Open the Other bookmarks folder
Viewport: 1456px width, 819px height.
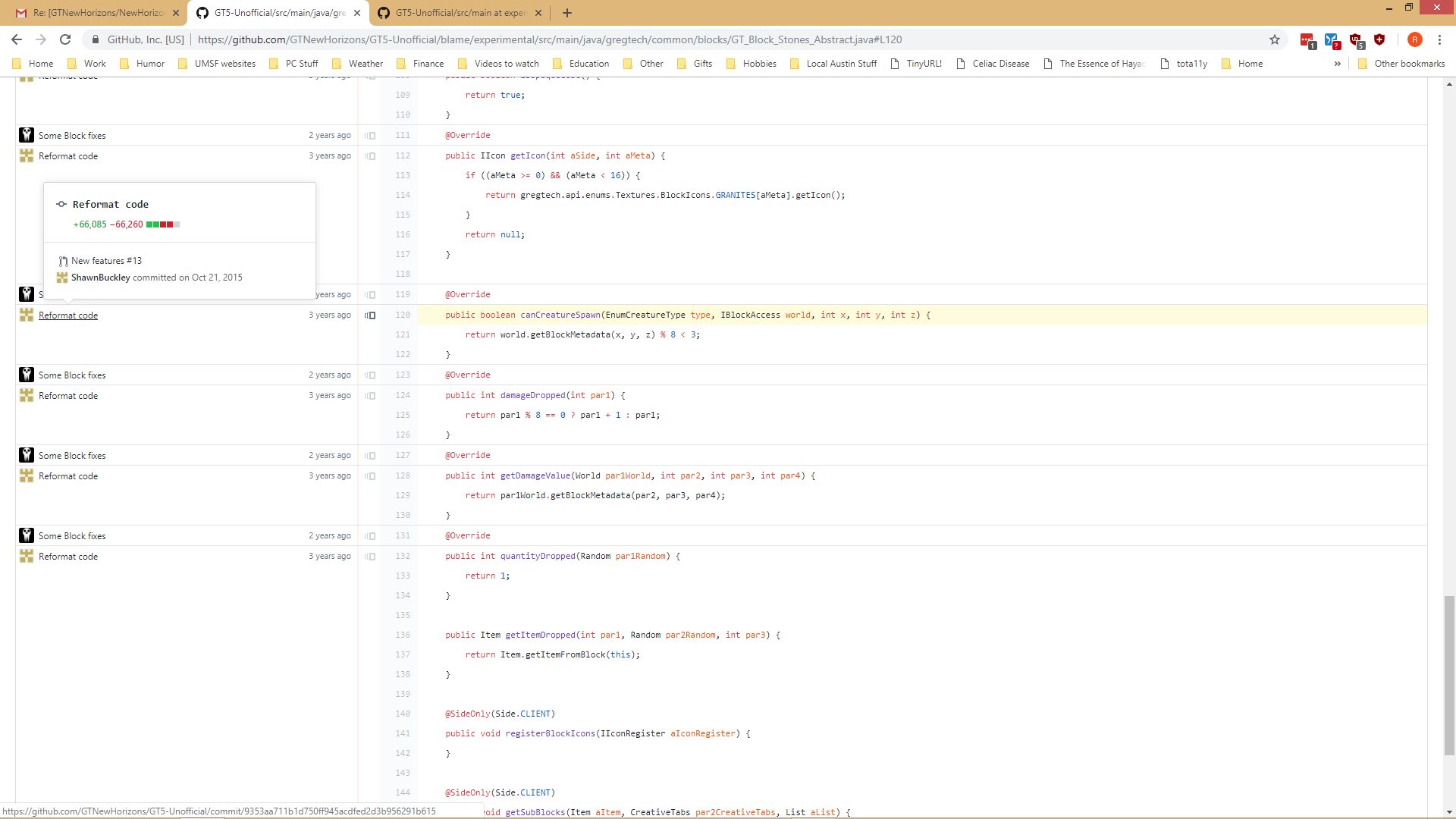[x=1401, y=64]
